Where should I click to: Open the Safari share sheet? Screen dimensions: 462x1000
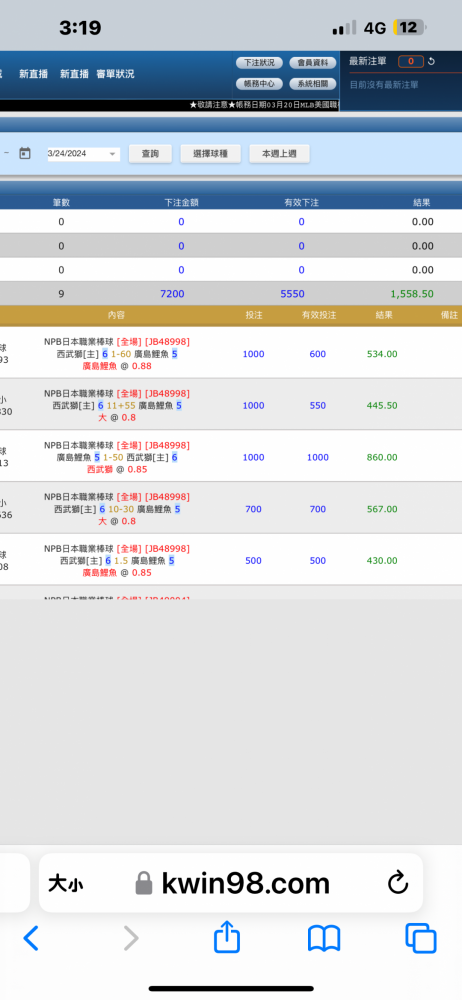[227, 937]
